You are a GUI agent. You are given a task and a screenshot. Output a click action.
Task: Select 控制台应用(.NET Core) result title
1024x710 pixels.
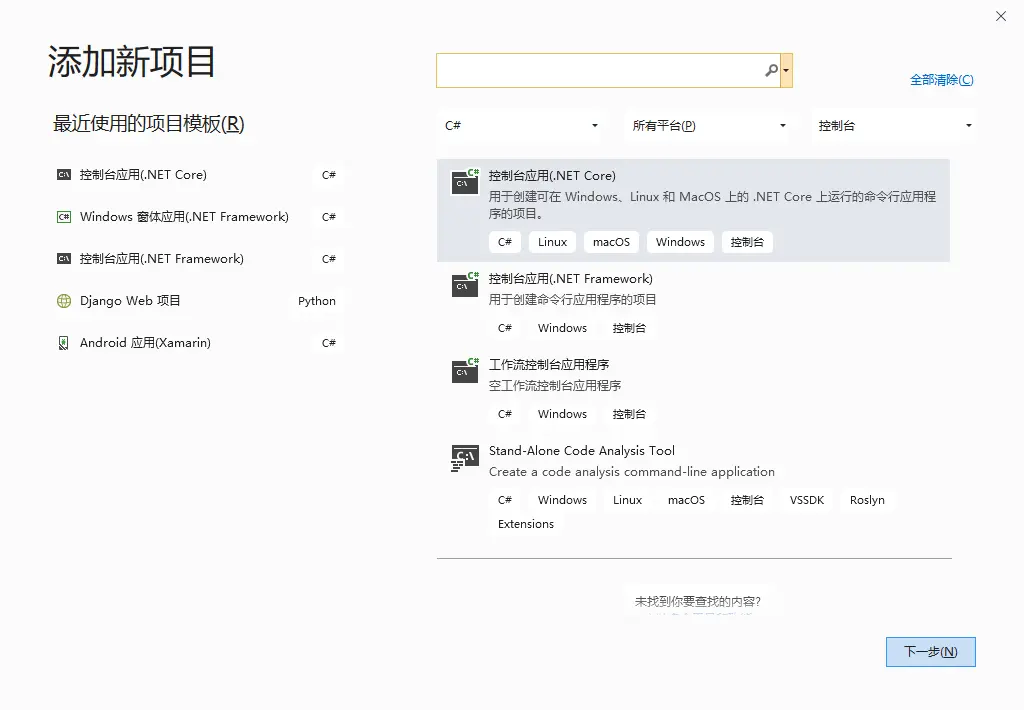coord(552,176)
